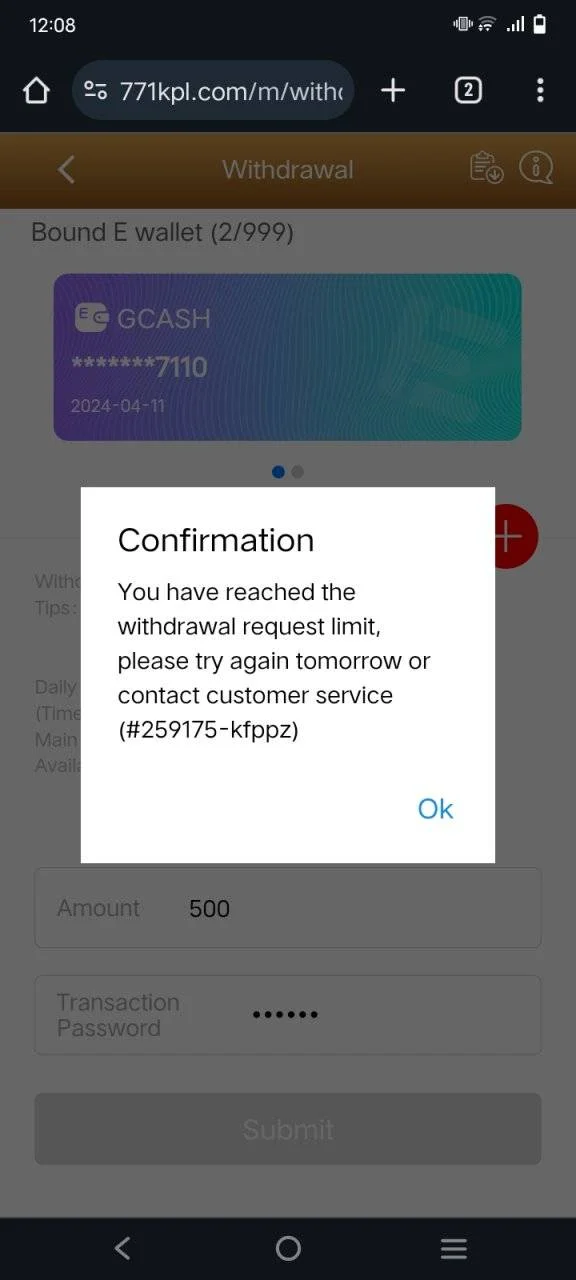This screenshot has height=1280, width=576.
Task: Tap Ok in the Confirmation dialog
Action: (x=435, y=808)
